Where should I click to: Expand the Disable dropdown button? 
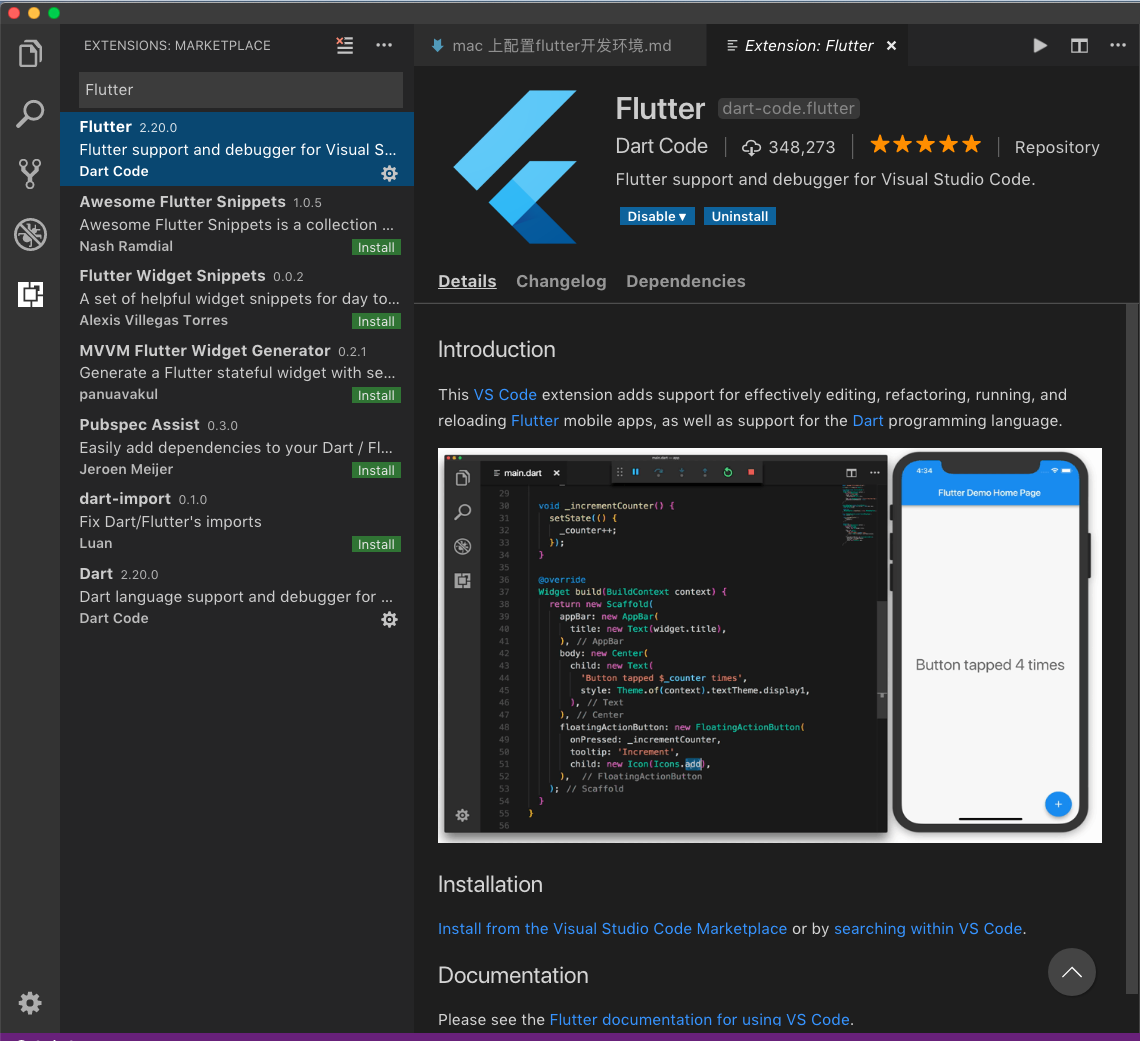coord(656,216)
